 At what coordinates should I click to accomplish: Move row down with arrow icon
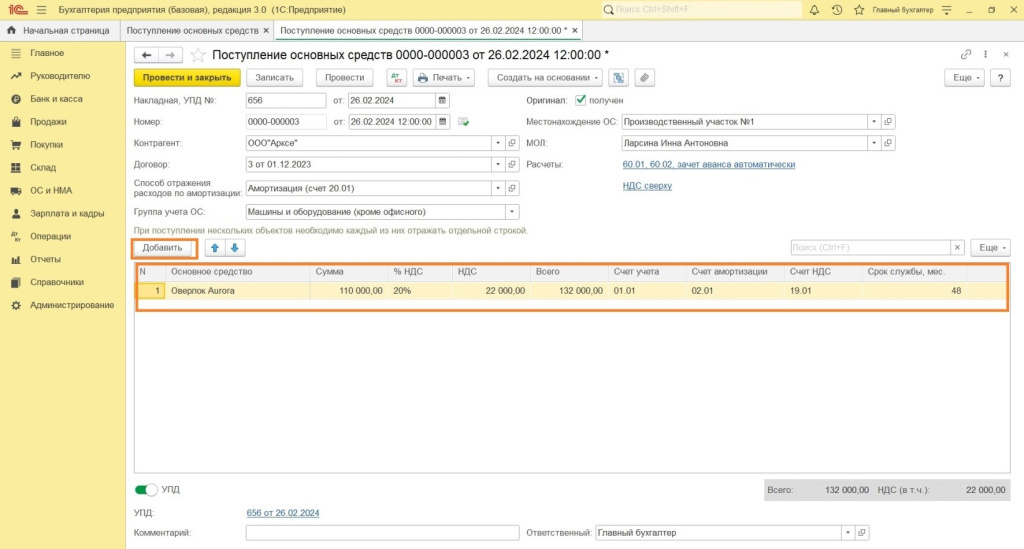tap(234, 247)
